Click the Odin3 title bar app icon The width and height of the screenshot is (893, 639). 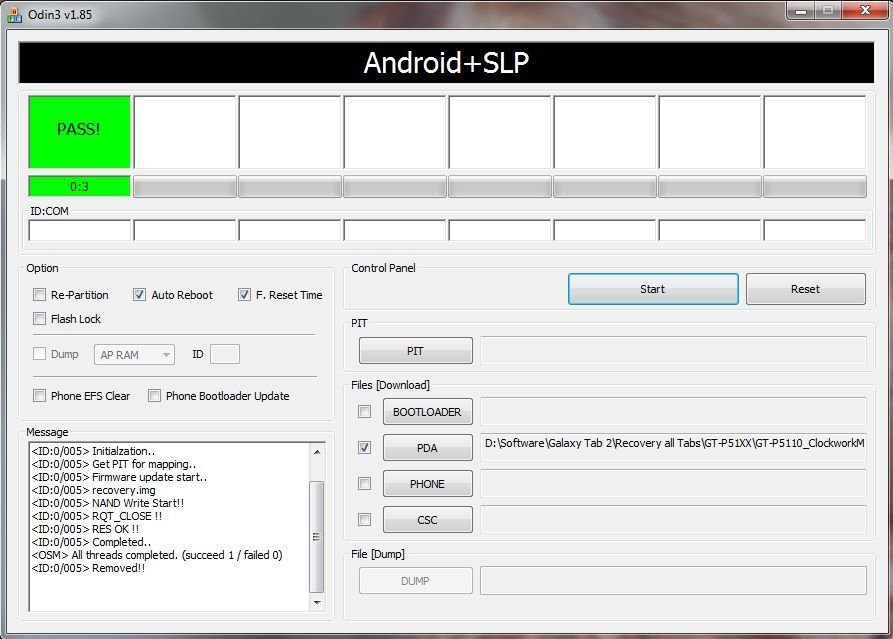[x=14, y=15]
